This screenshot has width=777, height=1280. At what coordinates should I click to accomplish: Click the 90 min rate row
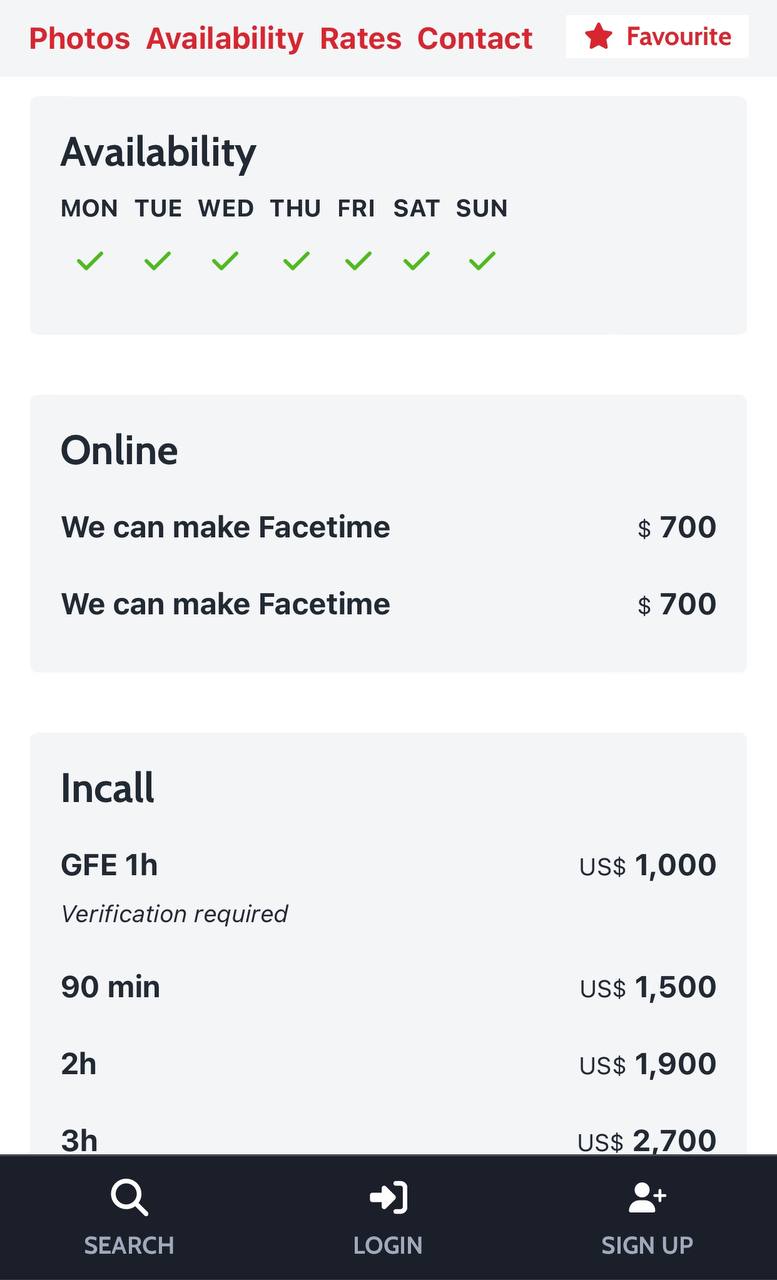coord(110,987)
